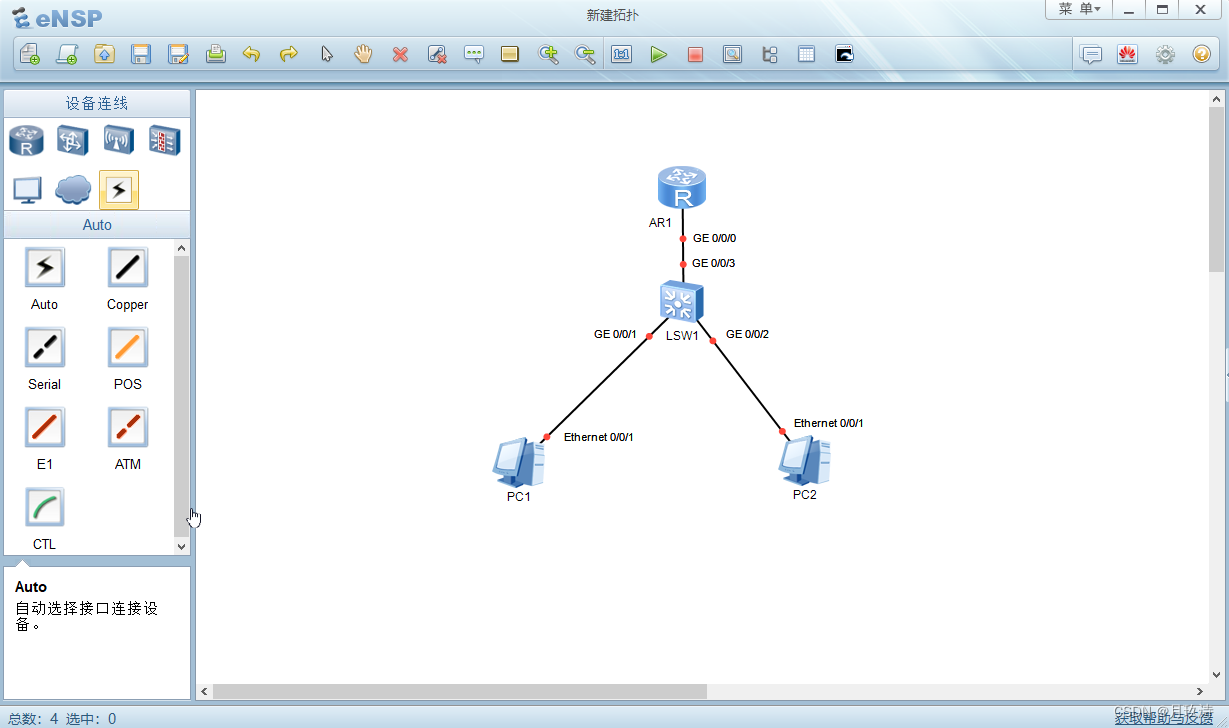Click the New Topology toolbar icon

click(30, 54)
